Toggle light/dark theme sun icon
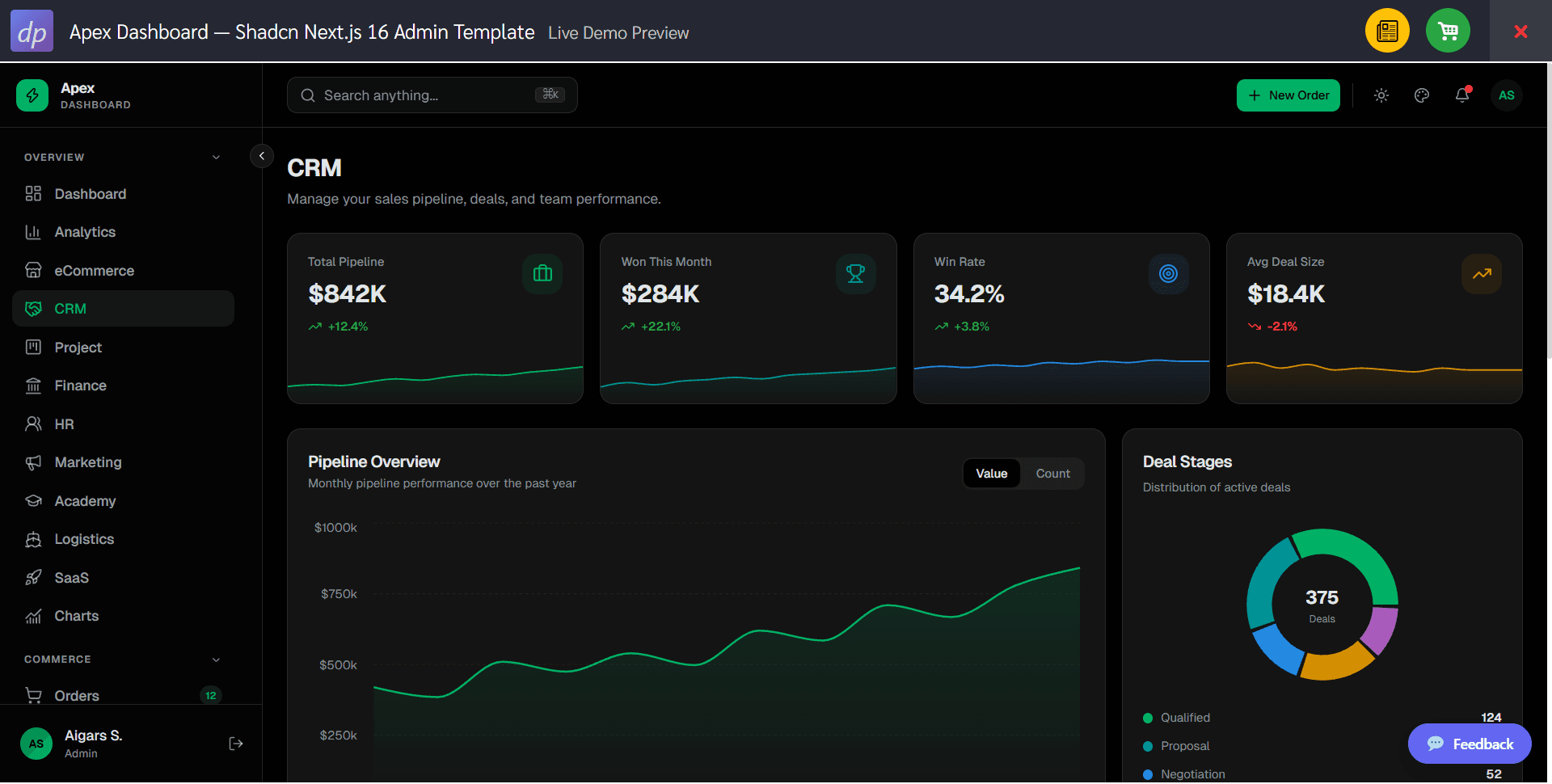Screen dimensions: 1552x784 click(x=1381, y=95)
